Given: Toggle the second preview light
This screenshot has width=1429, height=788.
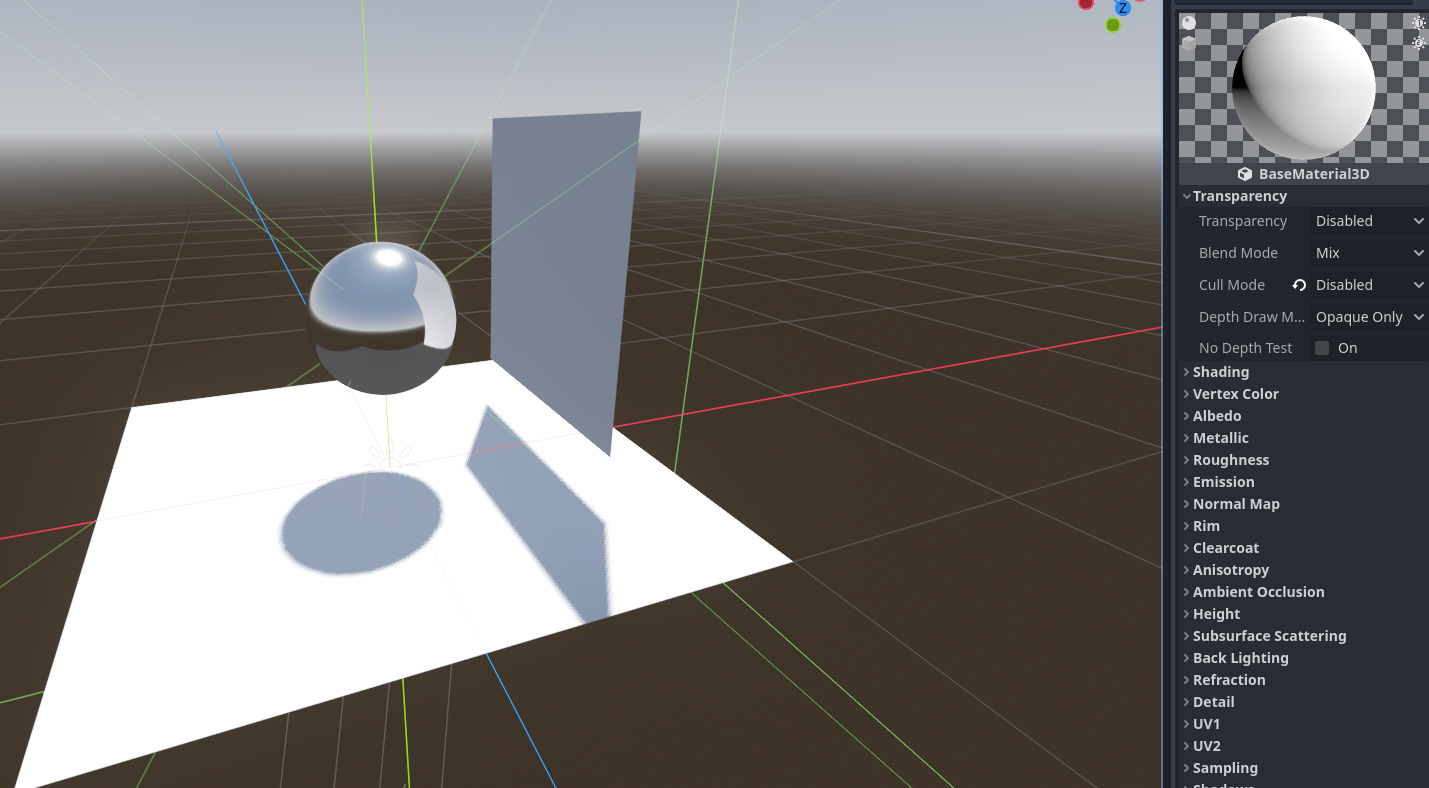Looking at the screenshot, I should point(1418,43).
